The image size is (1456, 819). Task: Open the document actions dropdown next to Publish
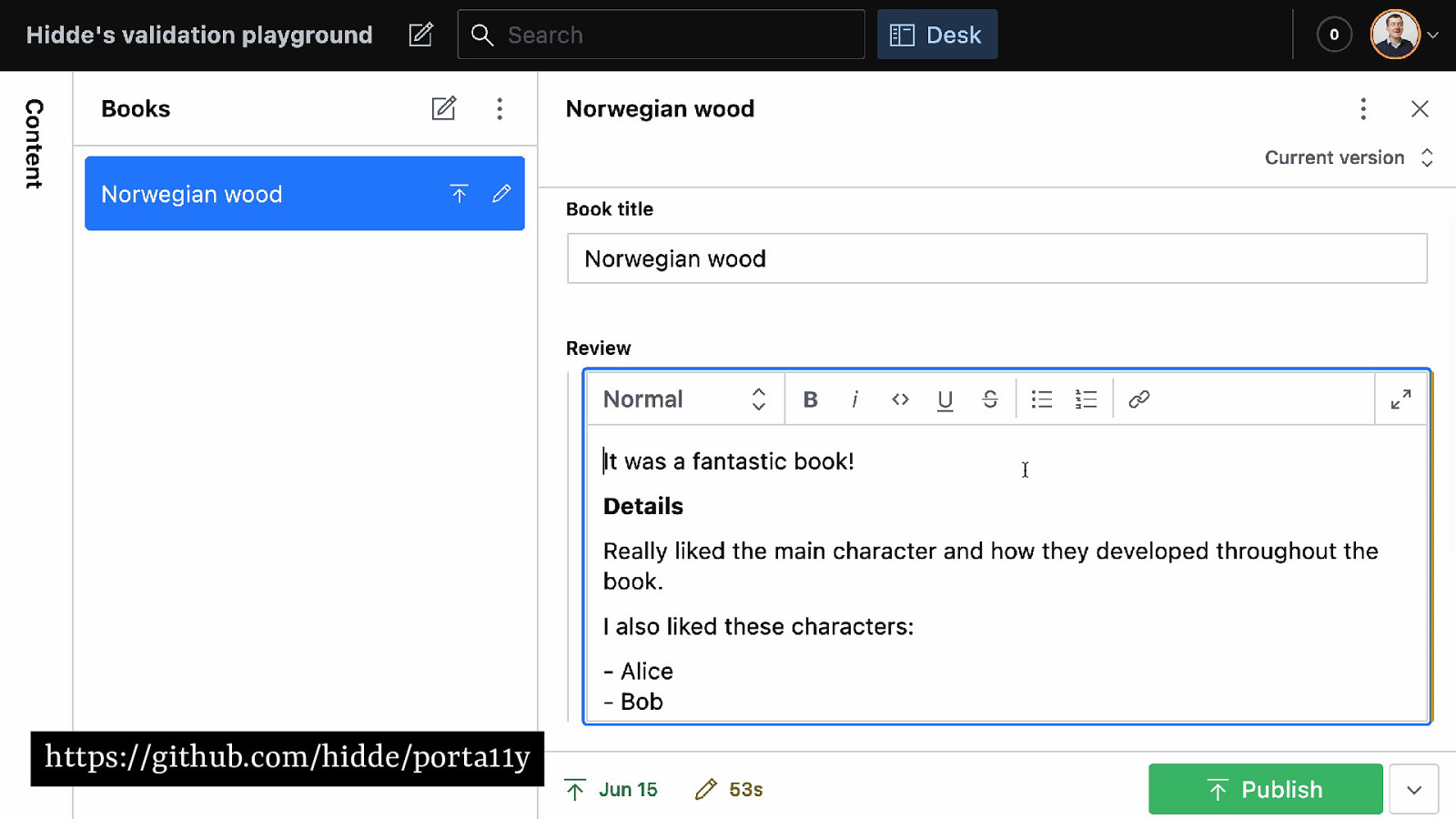click(1413, 789)
